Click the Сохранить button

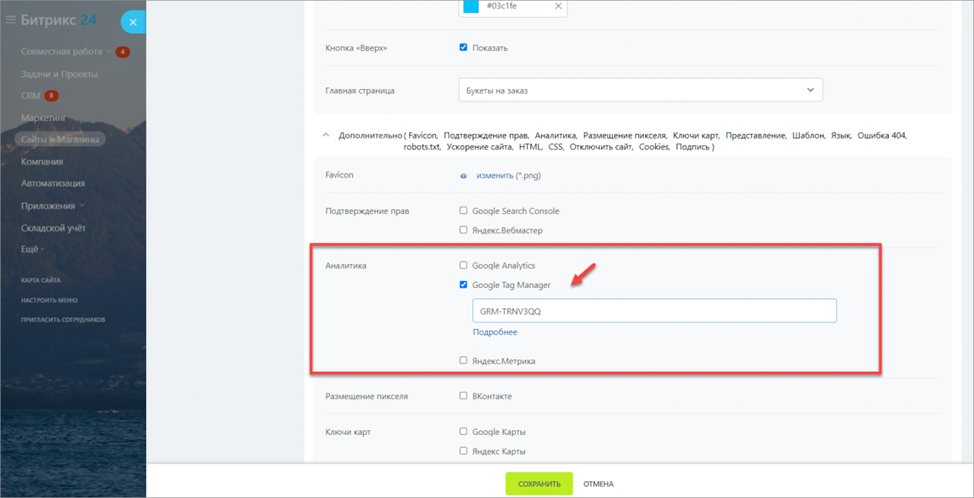539,484
